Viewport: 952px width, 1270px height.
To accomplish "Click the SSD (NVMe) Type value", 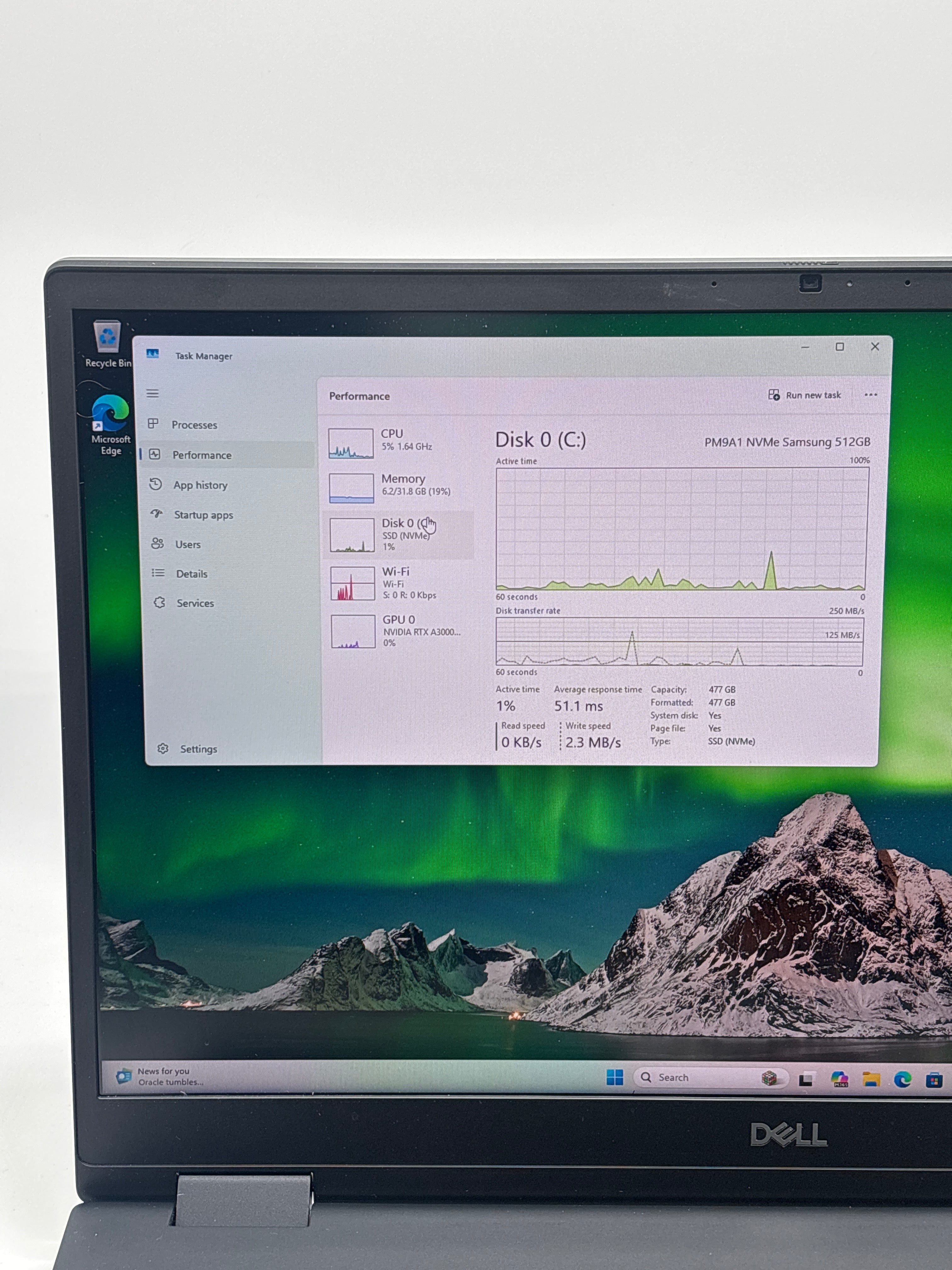I will click(731, 741).
